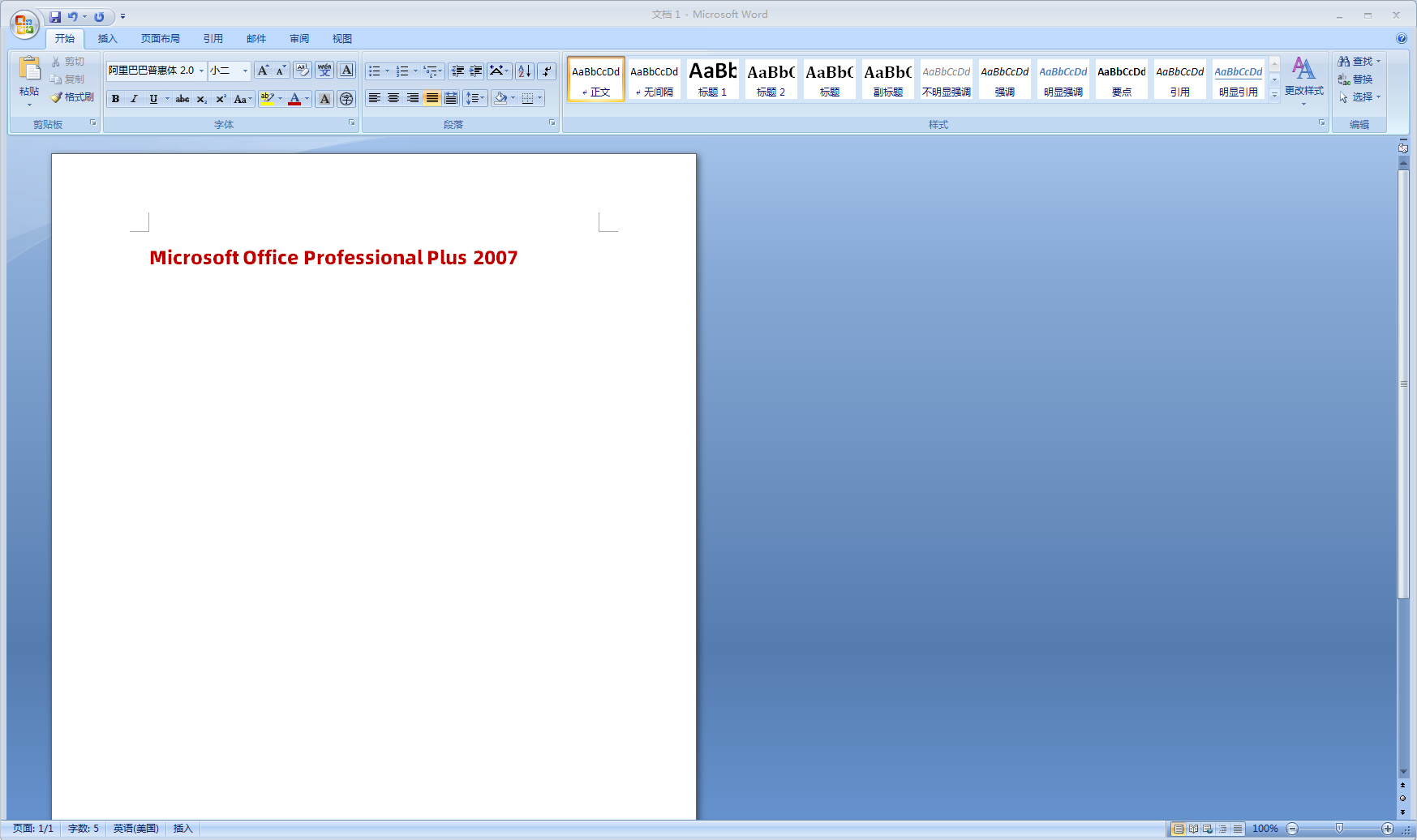This screenshot has height=840, width=1417.
Task: Switch to the 插入 ribbon tab
Action: coord(107,38)
